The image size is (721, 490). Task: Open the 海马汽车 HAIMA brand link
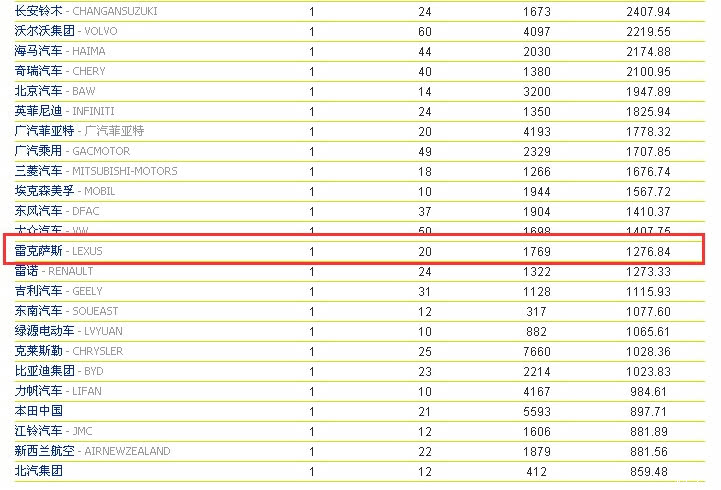[x=60, y=51]
